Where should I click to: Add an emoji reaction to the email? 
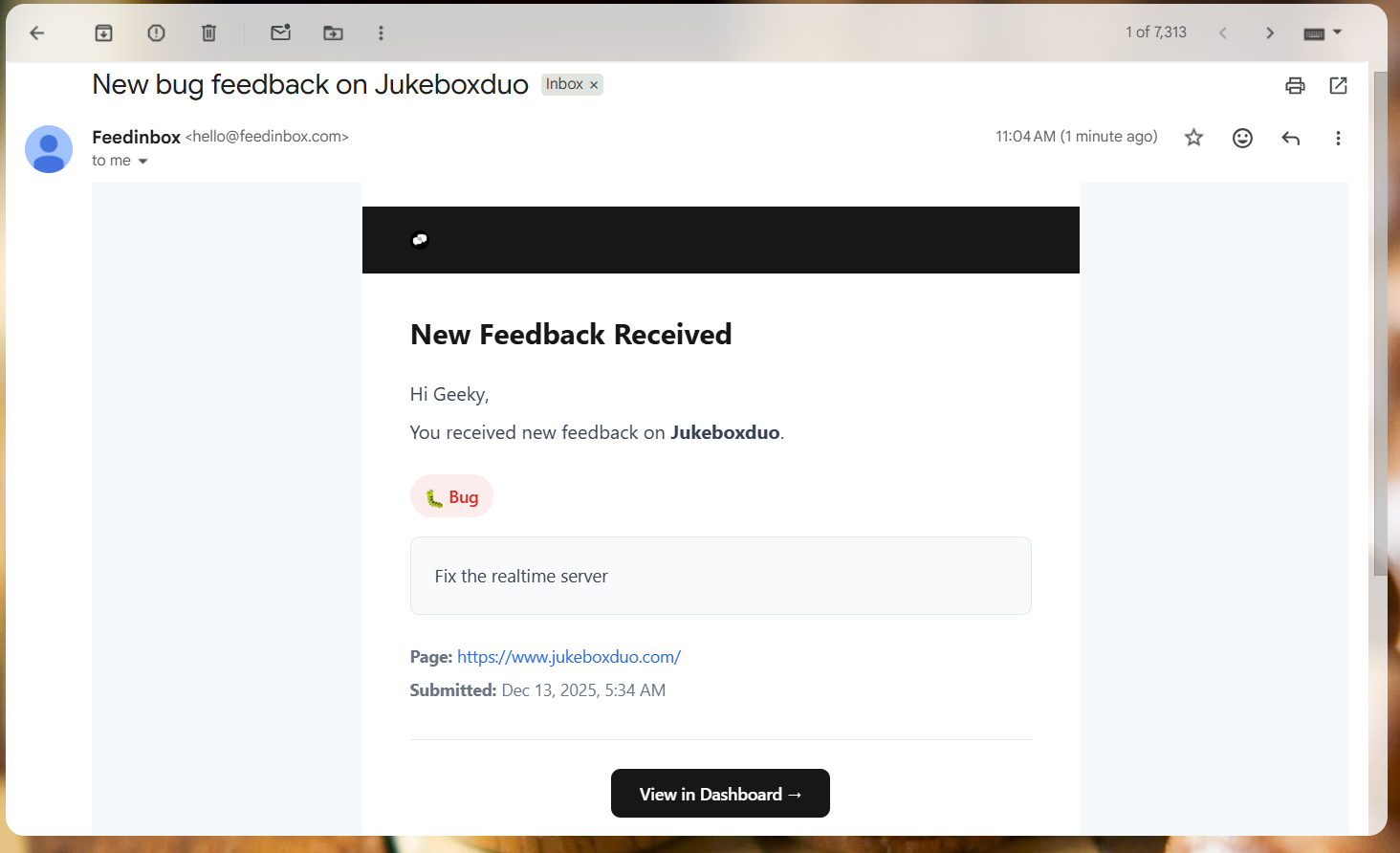(x=1241, y=138)
